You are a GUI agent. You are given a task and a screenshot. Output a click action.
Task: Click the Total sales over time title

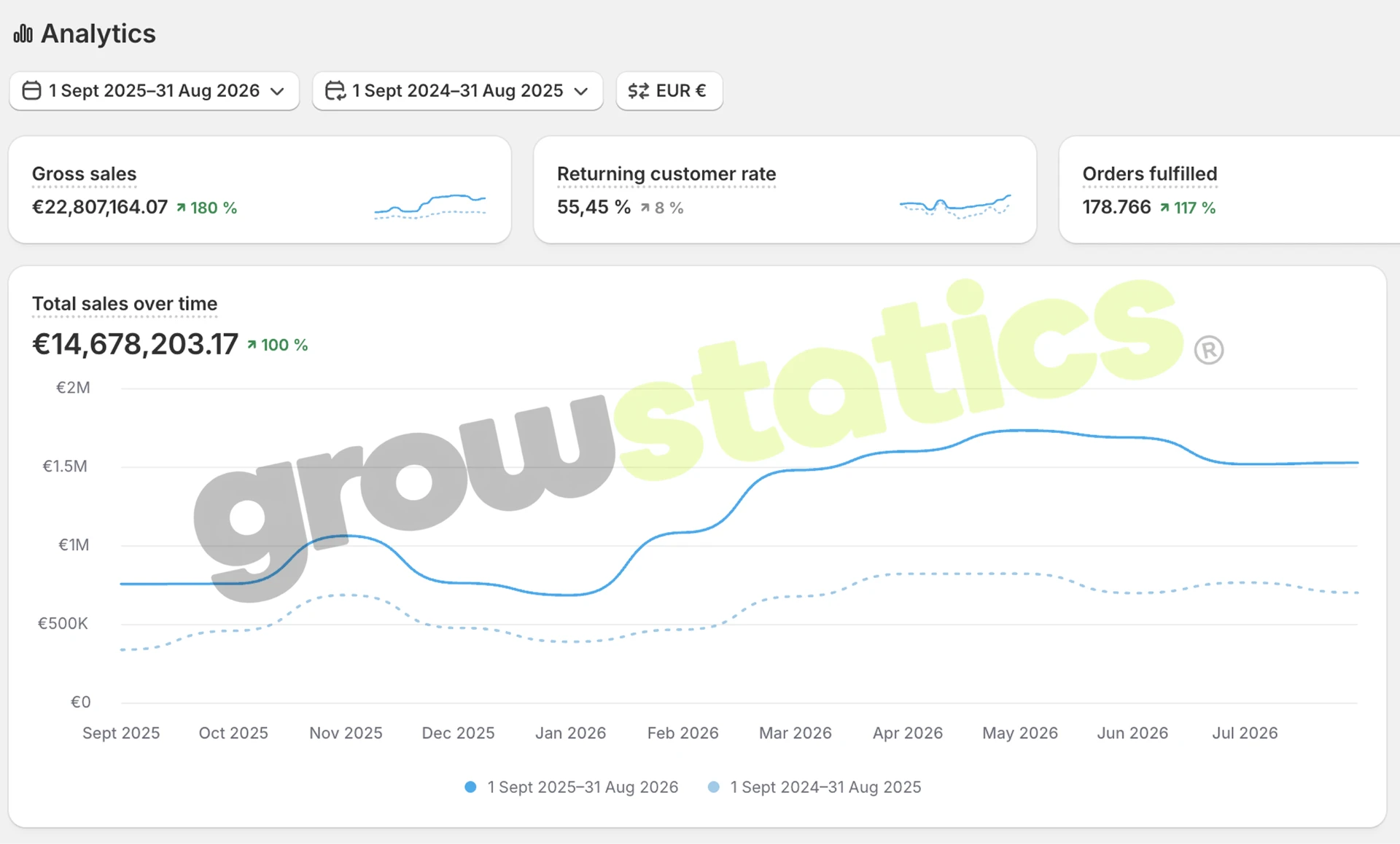125,303
